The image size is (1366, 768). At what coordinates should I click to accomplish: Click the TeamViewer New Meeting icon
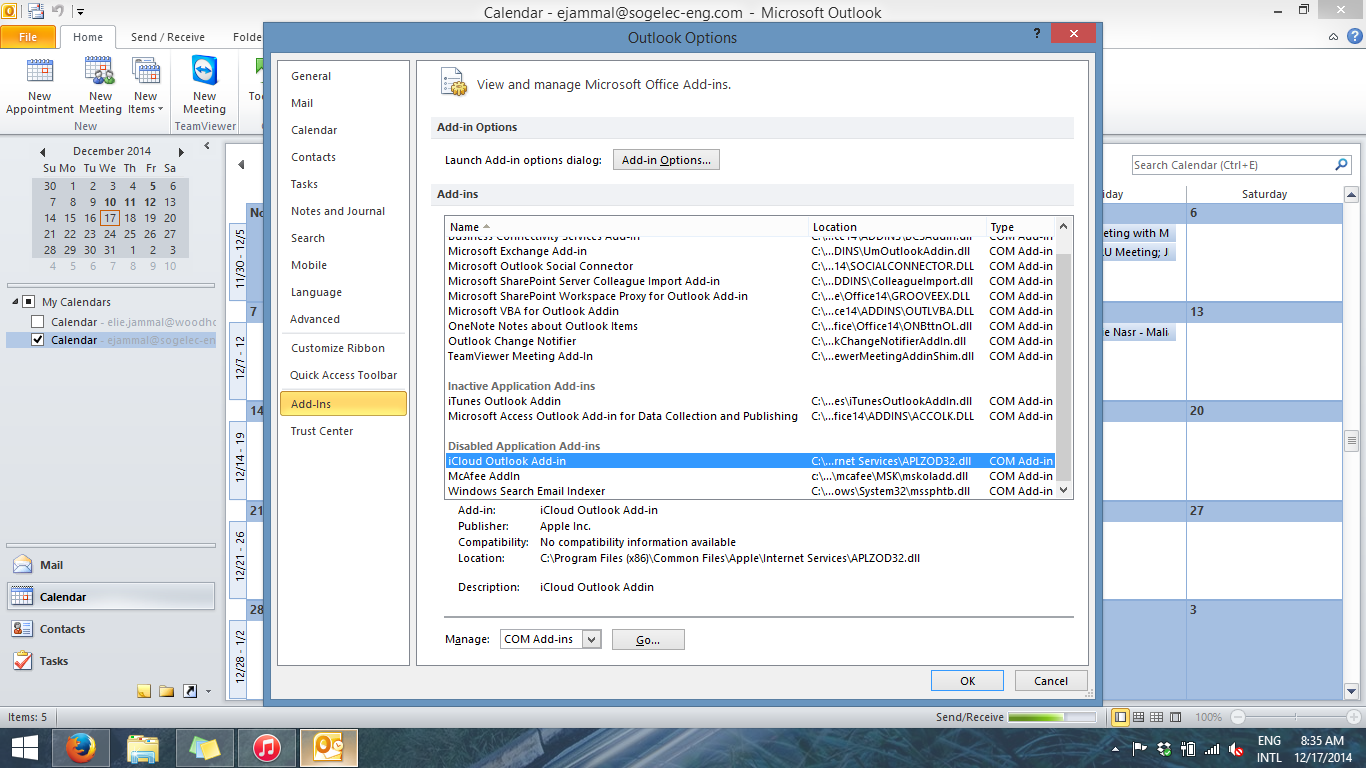(205, 72)
